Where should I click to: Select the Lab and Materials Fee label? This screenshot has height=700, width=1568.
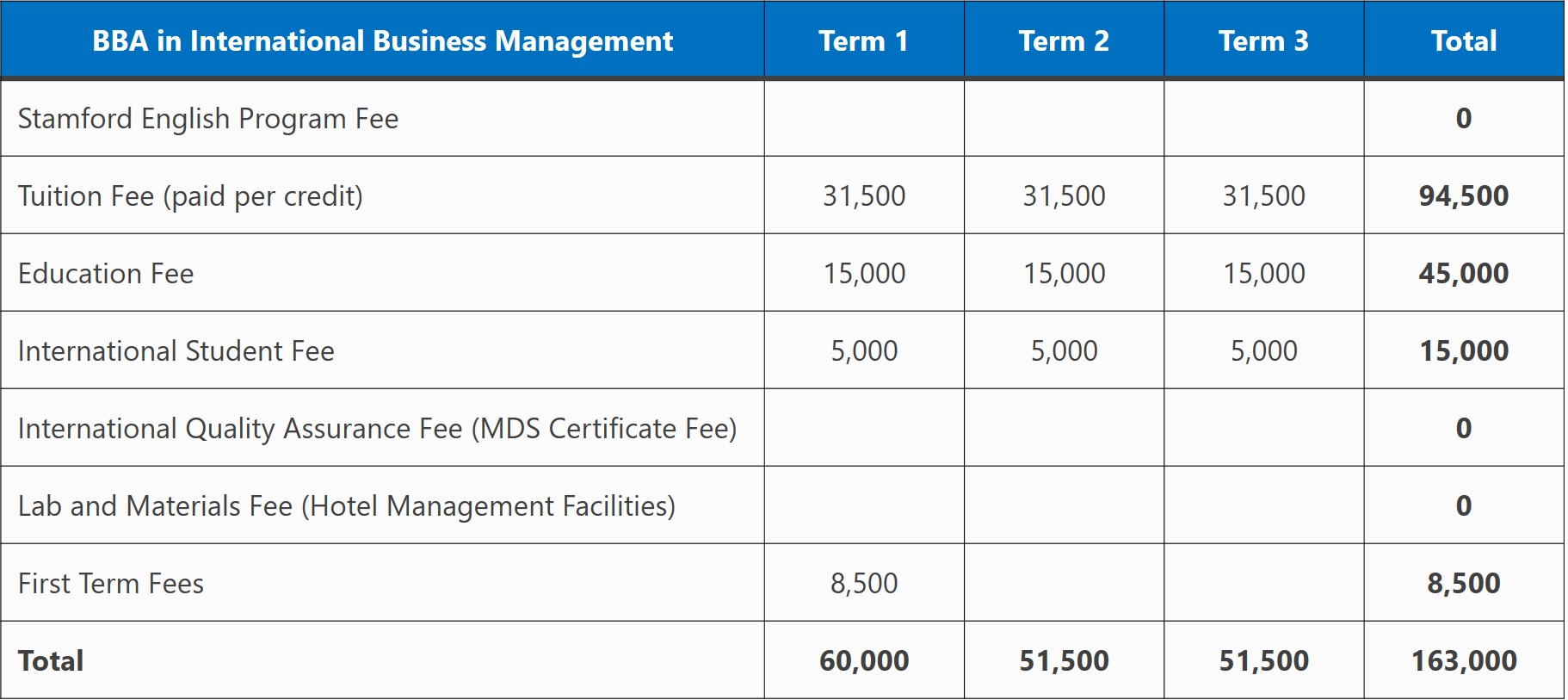pyautogui.click(x=347, y=506)
